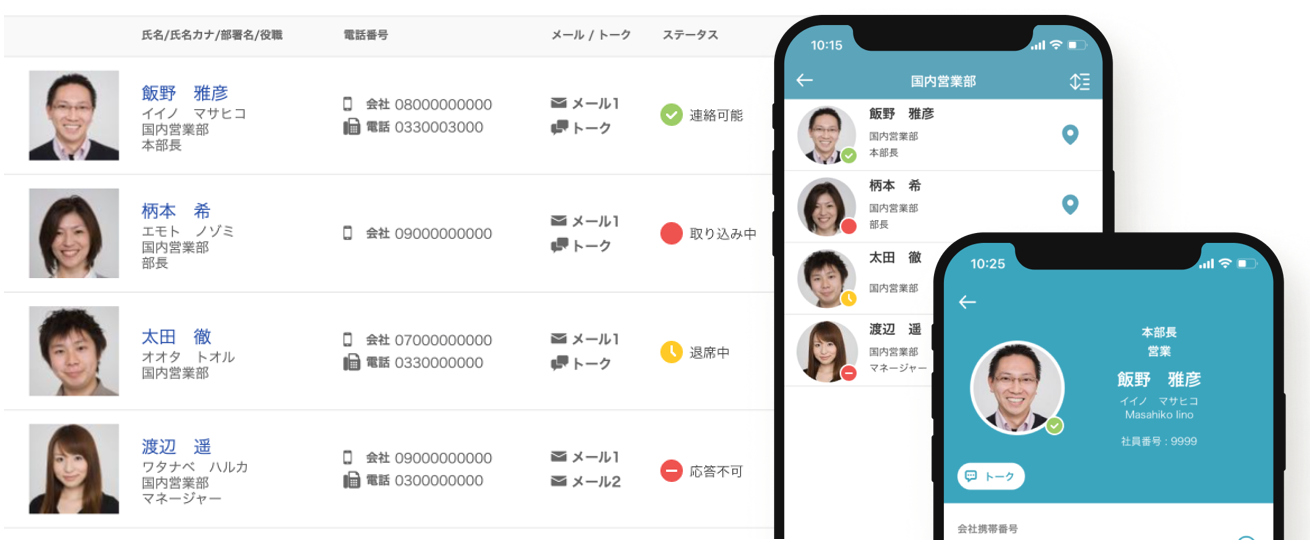This screenshot has height=553, width=1310.
Task: Click トーク chat icon for 飯野 雅彦
Action: pyautogui.click(x=559, y=128)
